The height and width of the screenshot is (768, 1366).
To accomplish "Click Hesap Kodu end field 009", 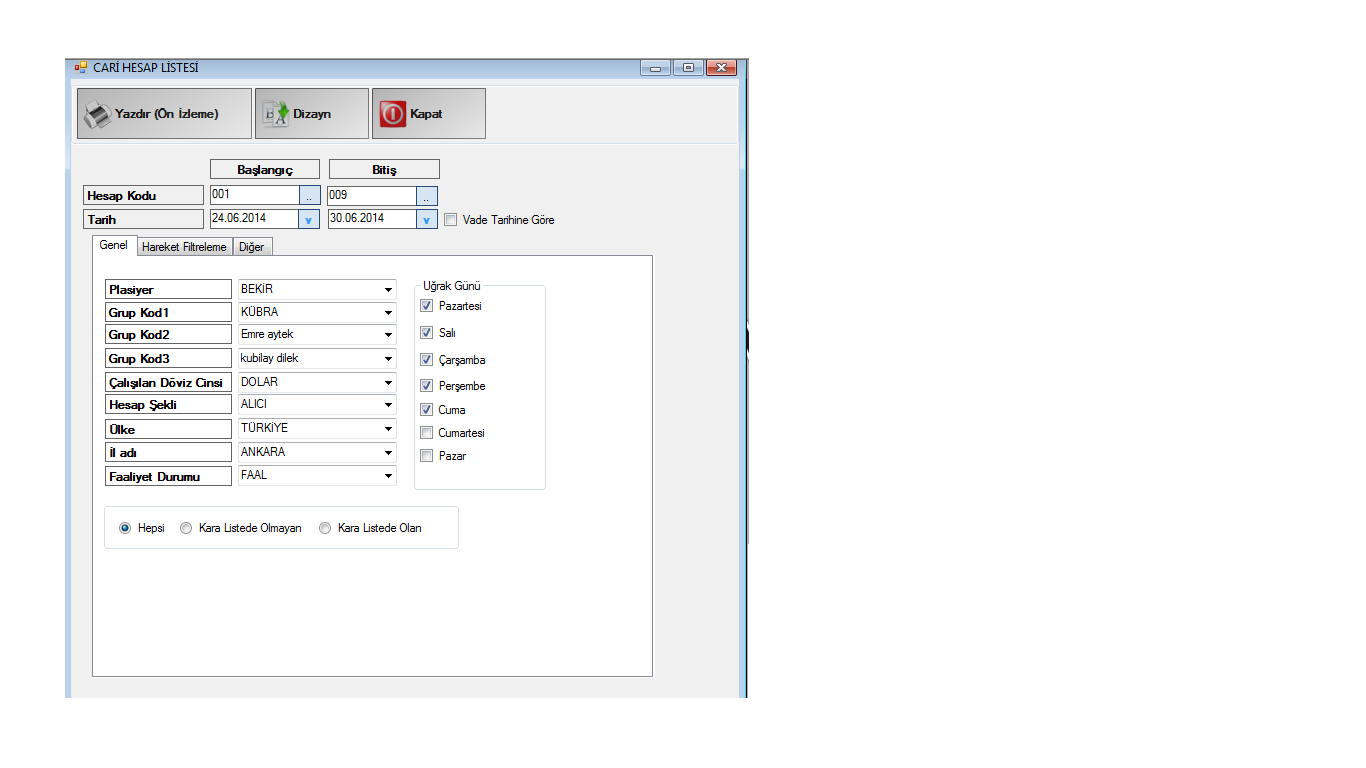I will point(372,196).
